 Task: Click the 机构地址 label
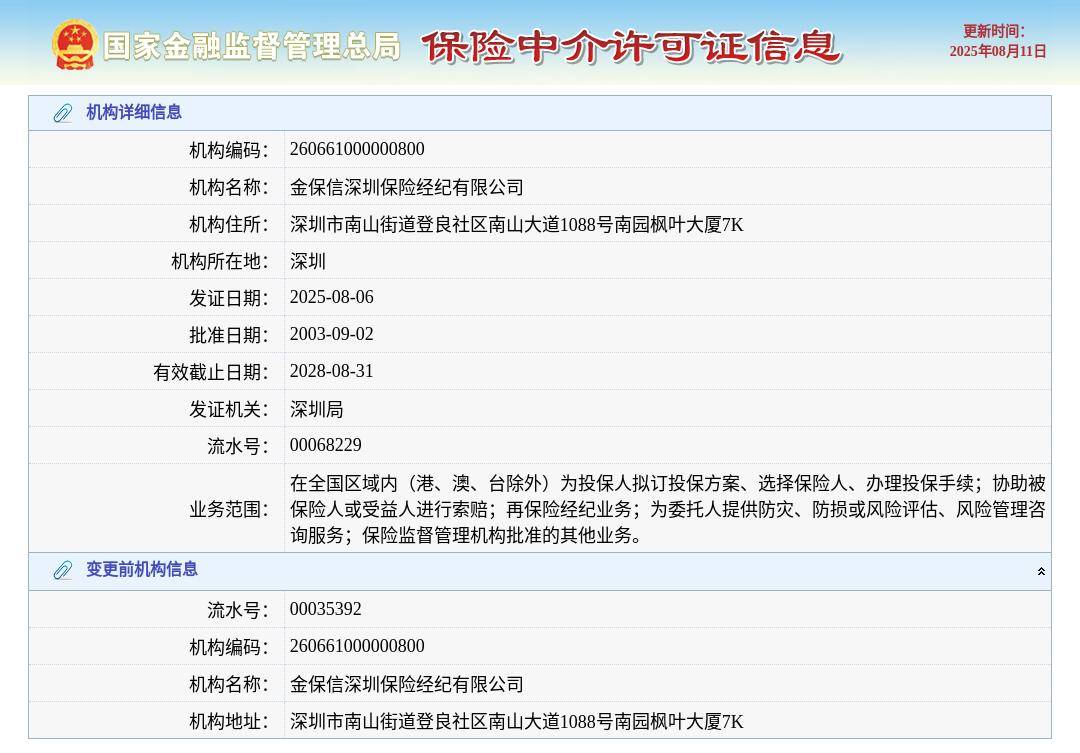[229, 721]
